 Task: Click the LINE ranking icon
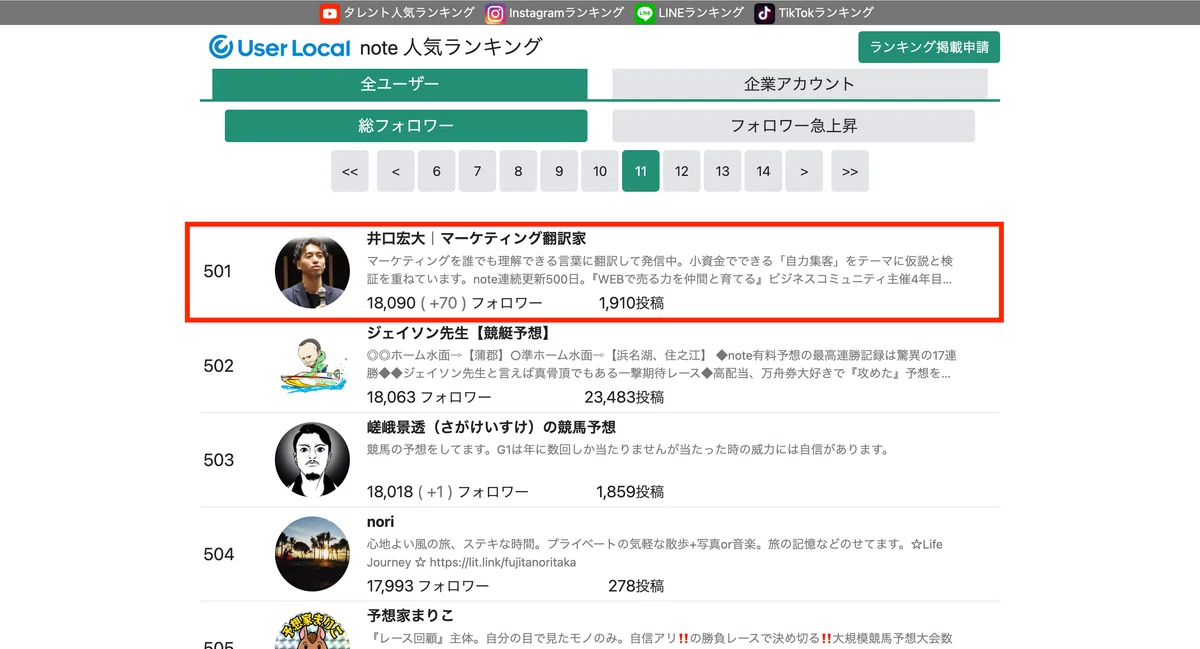(644, 13)
